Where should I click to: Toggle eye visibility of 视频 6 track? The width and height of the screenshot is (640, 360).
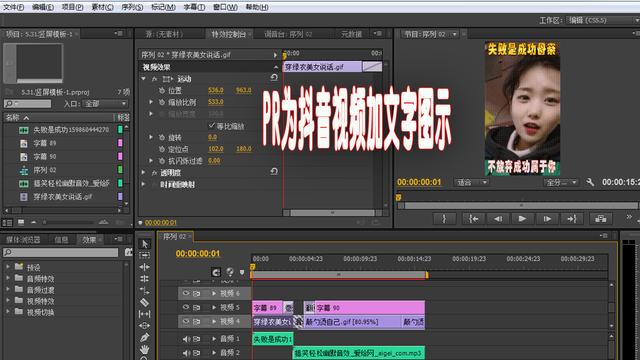click(x=186, y=293)
